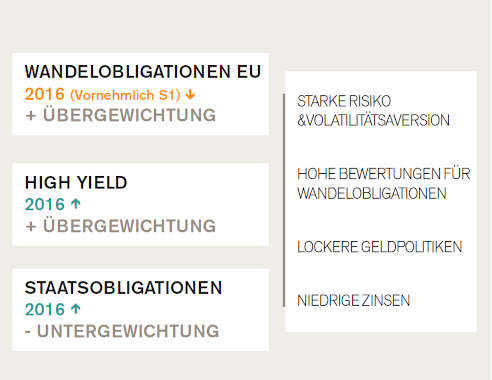Select the orange (Vornehmlich S1) note

125,95
